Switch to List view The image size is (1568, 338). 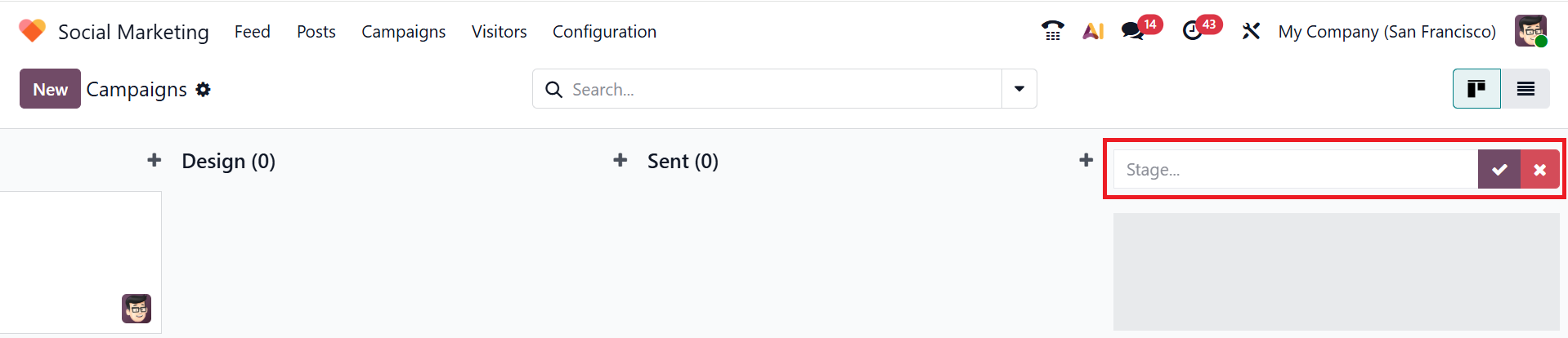click(x=1525, y=89)
